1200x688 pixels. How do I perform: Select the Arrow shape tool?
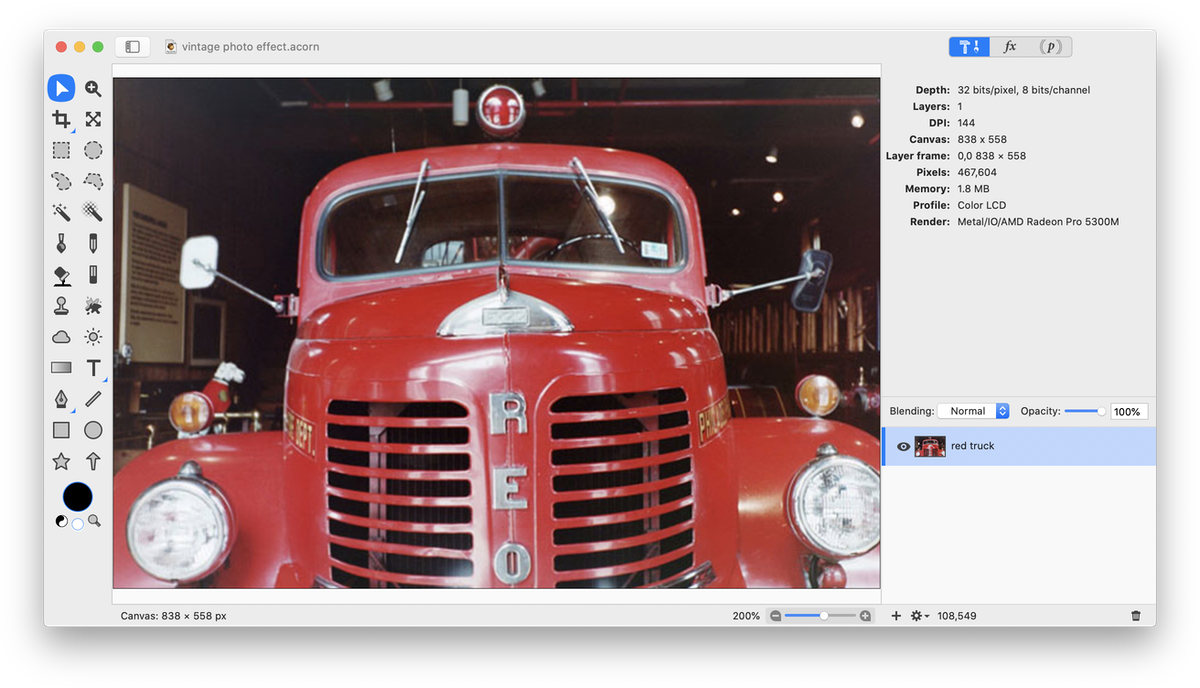click(x=93, y=461)
